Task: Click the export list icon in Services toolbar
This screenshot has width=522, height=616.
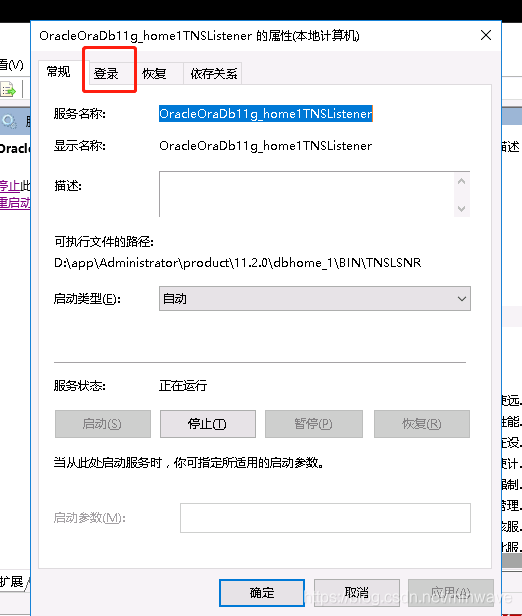Action: (8, 90)
